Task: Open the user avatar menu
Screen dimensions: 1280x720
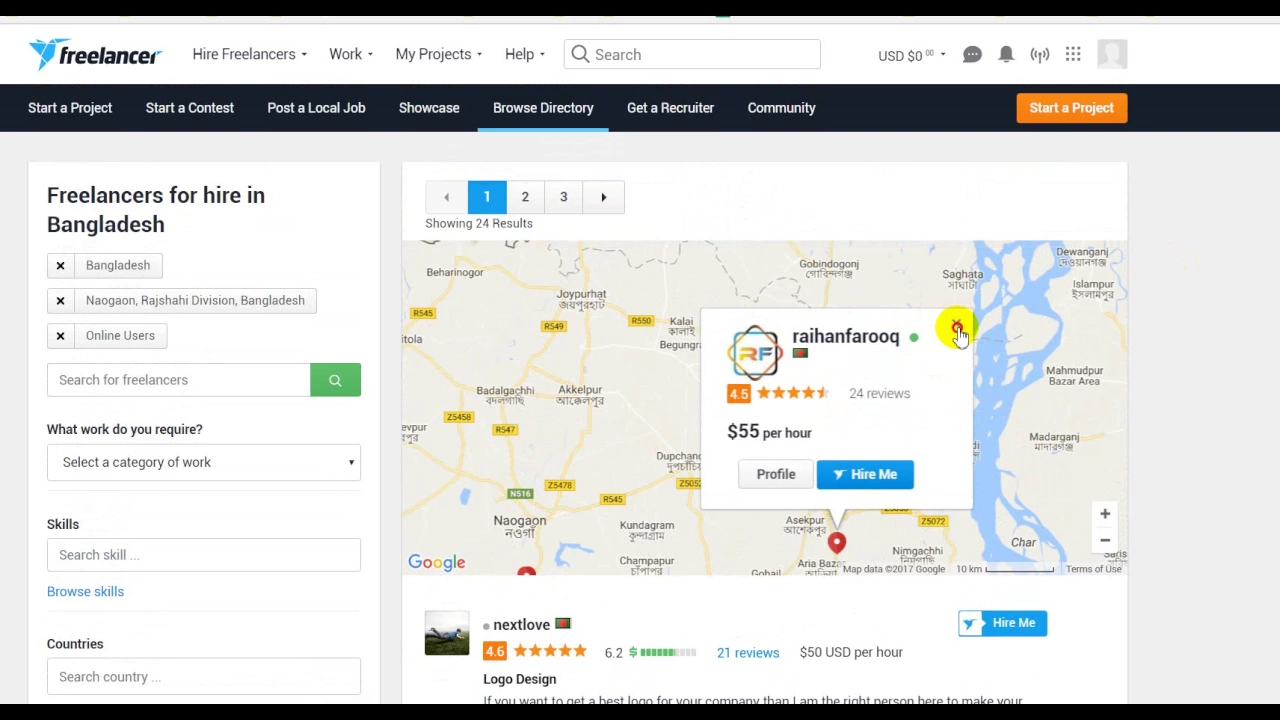Action: click(x=1112, y=54)
